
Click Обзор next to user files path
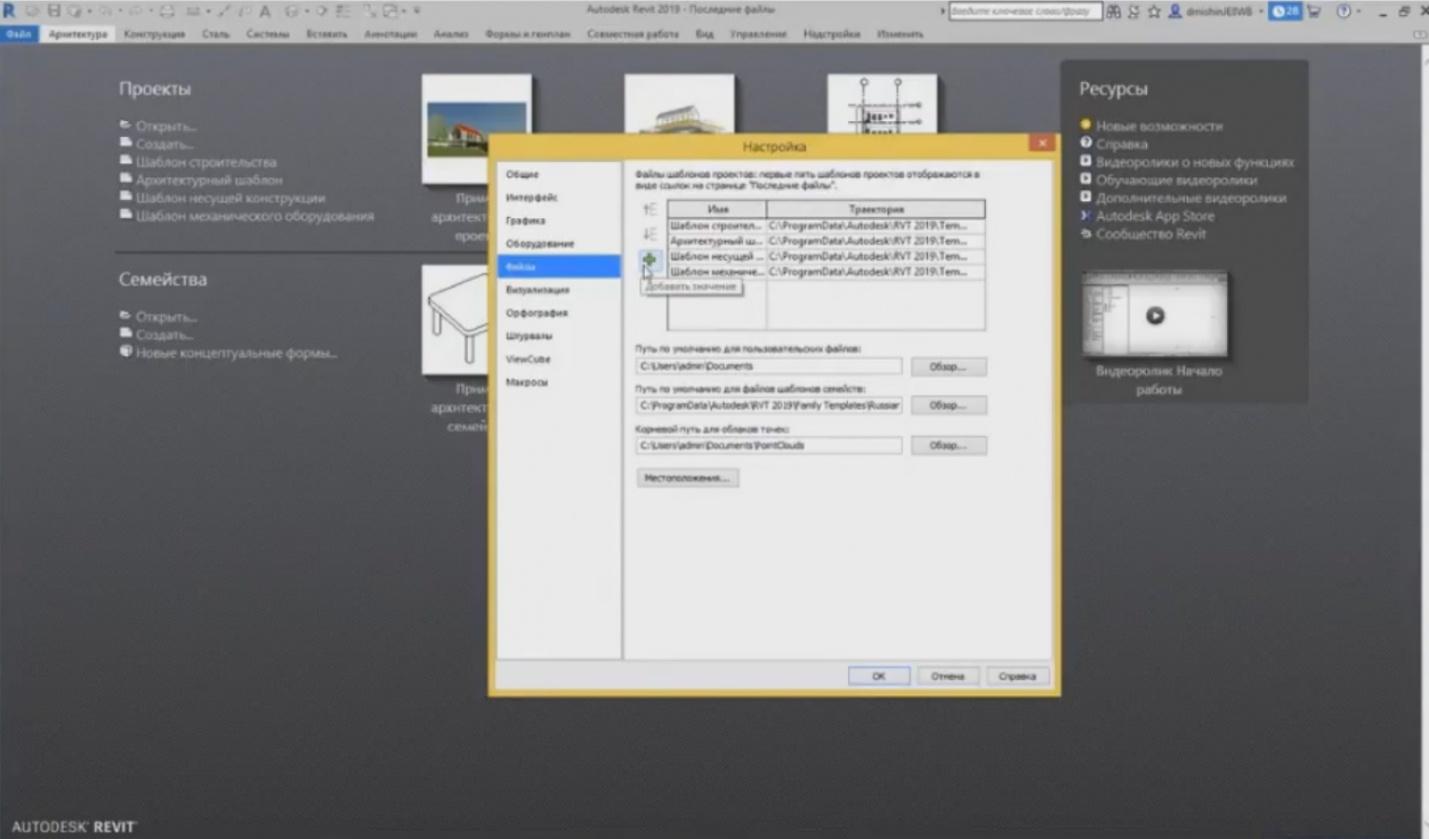[x=948, y=367]
